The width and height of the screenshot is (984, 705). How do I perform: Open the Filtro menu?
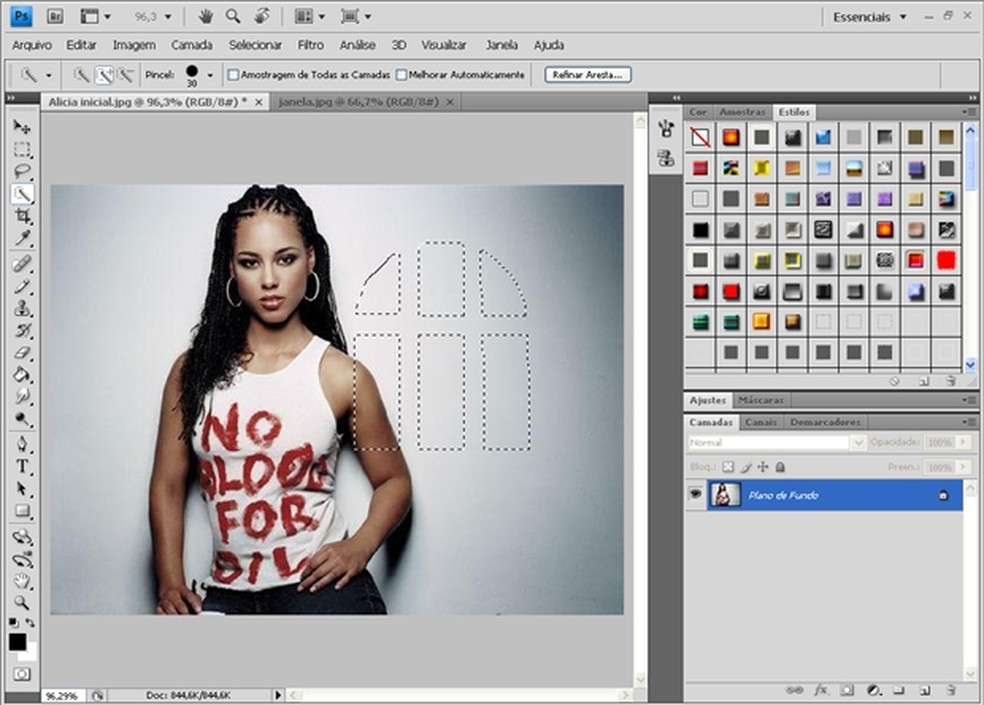point(311,45)
